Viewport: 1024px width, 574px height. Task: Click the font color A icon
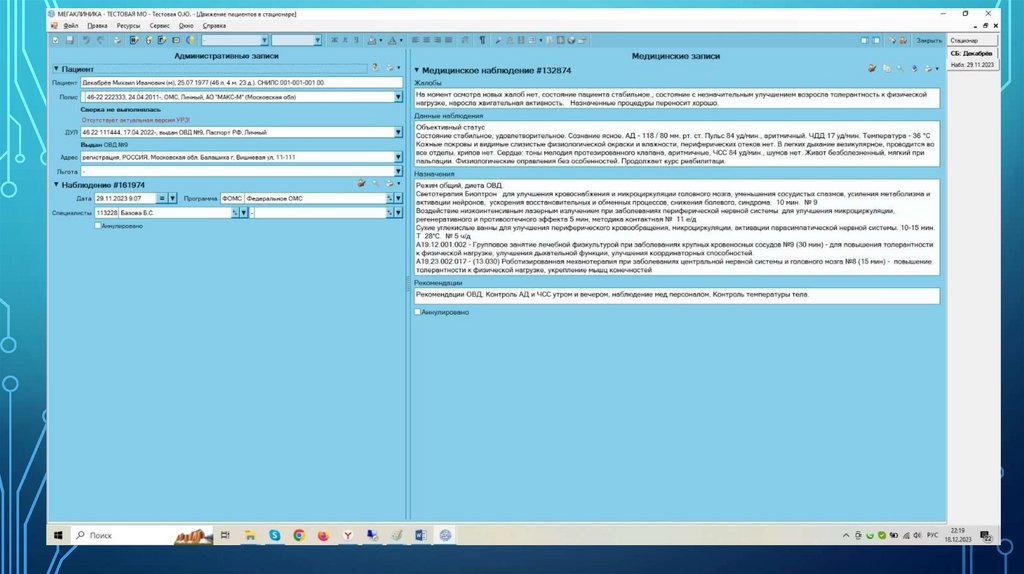pyautogui.click(x=392, y=40)
